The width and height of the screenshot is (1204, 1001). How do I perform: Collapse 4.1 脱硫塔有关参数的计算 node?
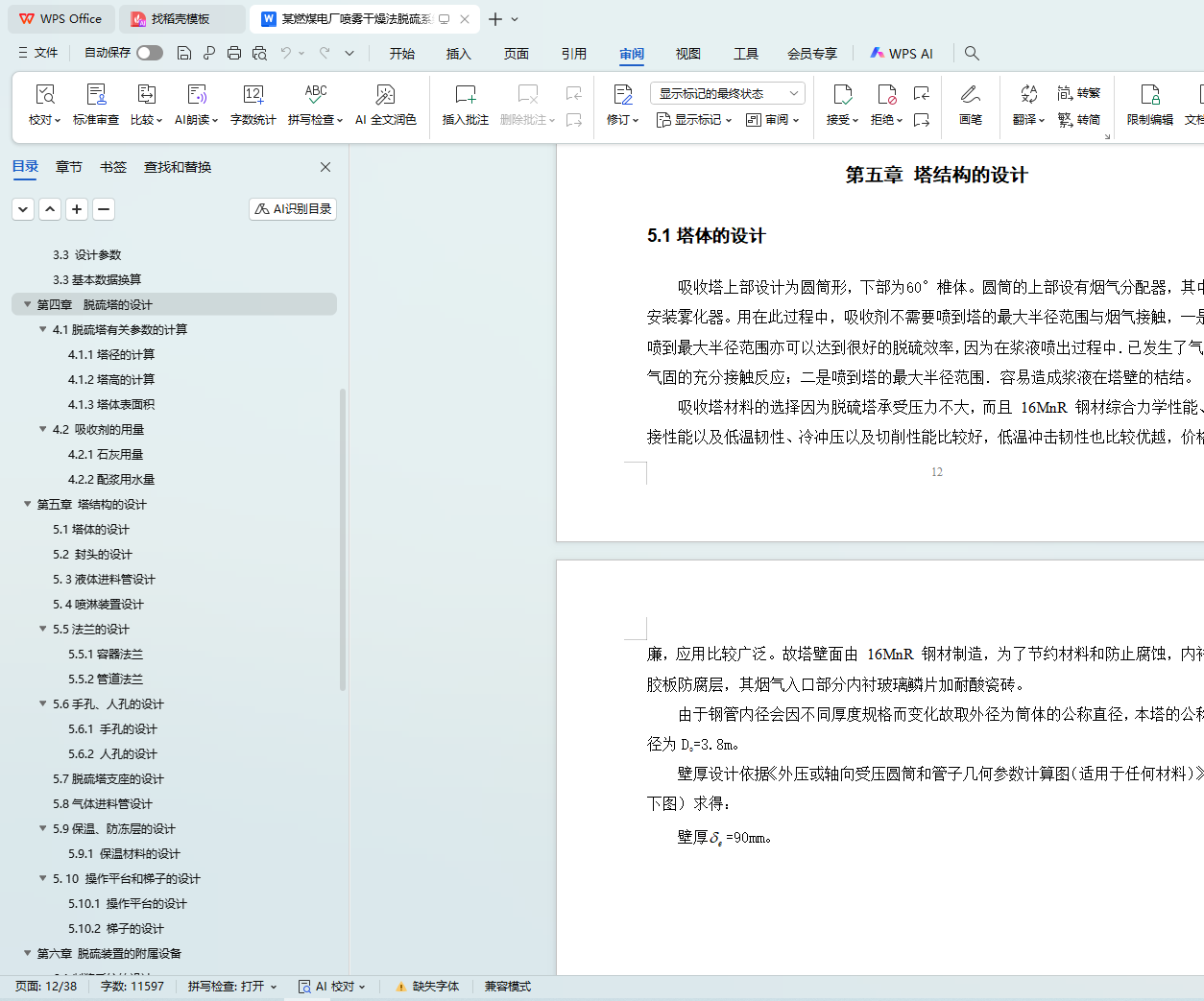[x=42, y=329]
